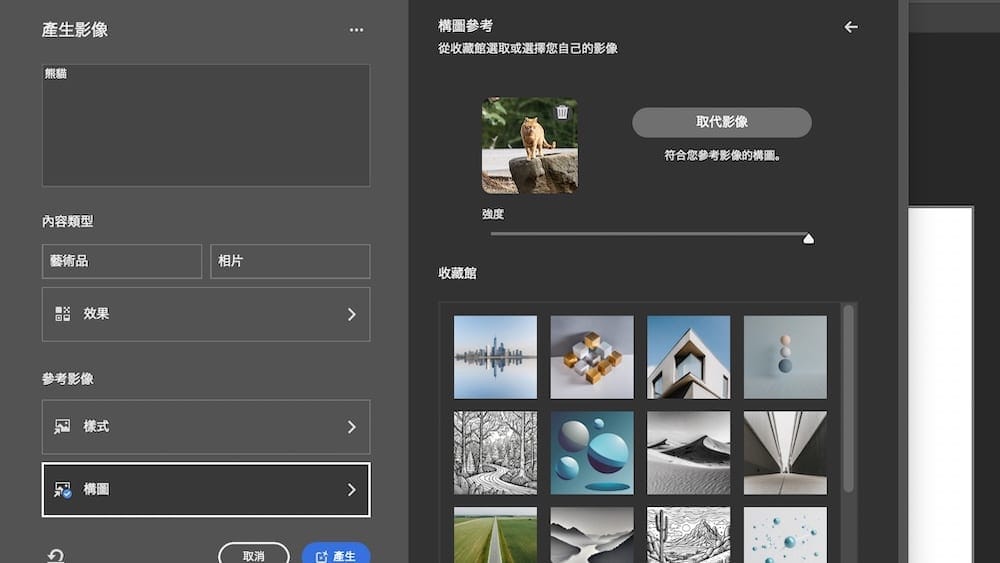Viewport: 1000px width, 563px height.
Task: Choose the grayscale sand dunes thumbnail
Action: tap(688, 453)
